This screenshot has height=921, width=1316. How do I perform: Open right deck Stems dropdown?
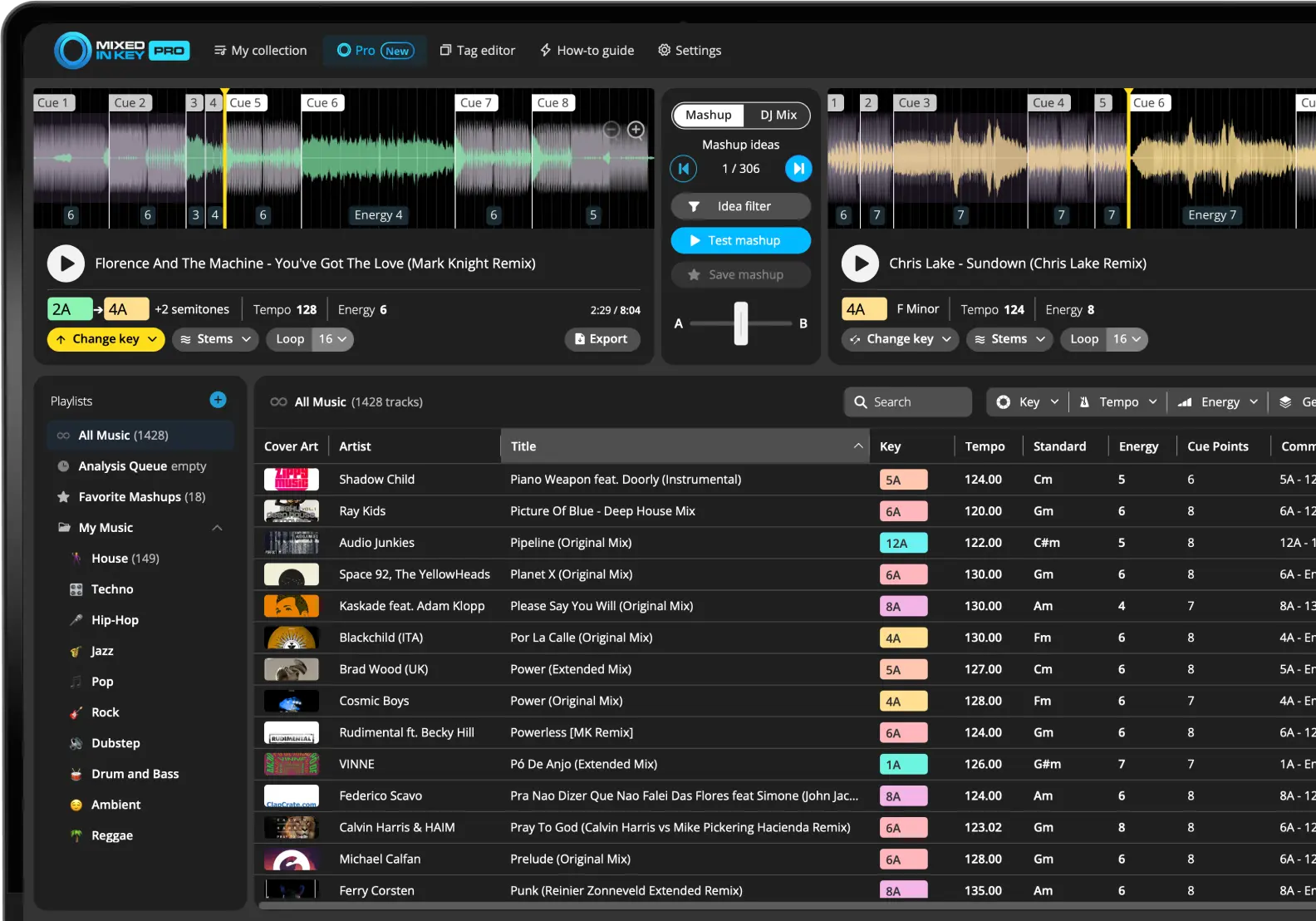click(1009, 339)
